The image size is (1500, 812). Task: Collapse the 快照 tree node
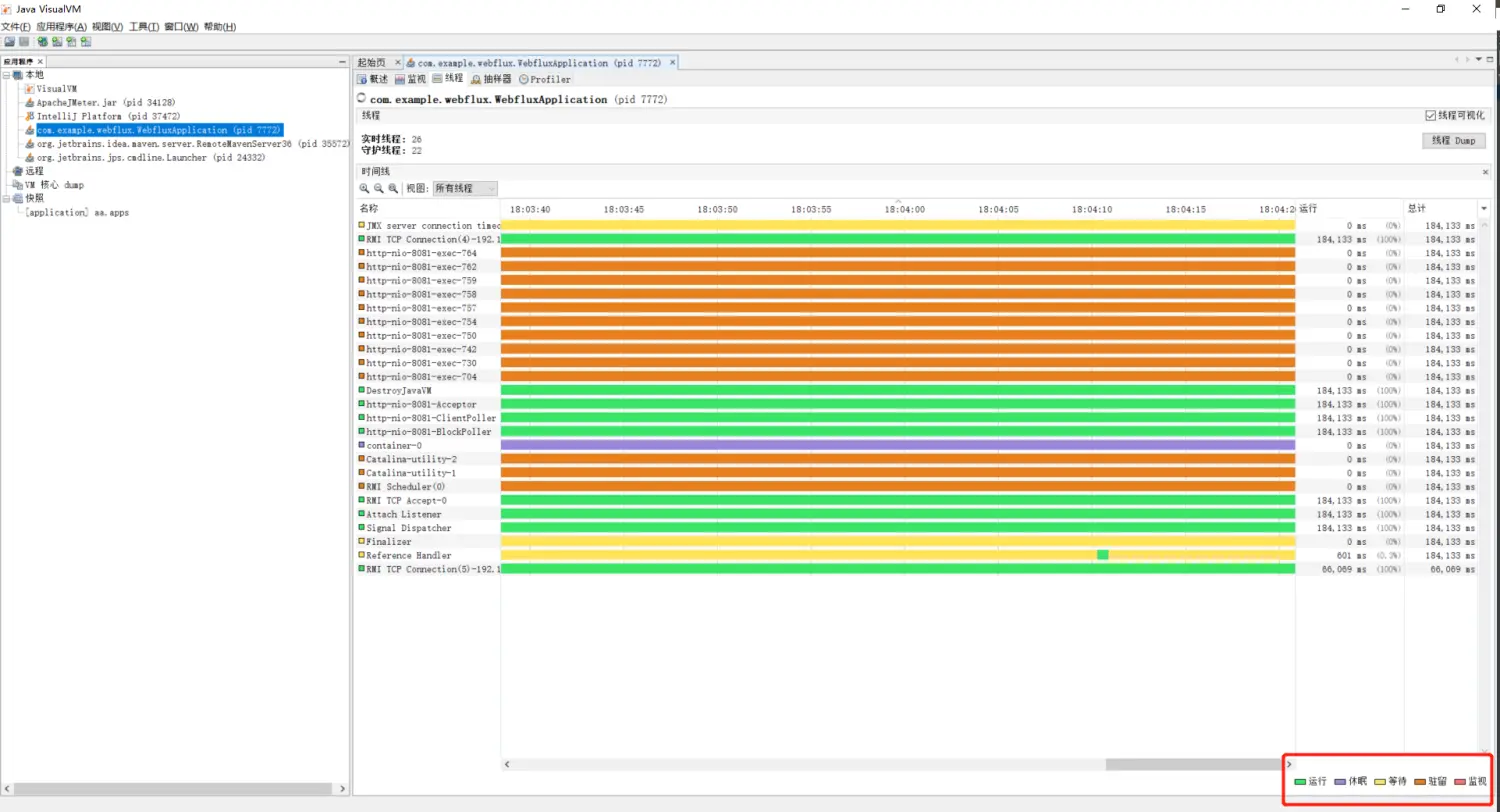pyautogui.click(x=7, y=198)
